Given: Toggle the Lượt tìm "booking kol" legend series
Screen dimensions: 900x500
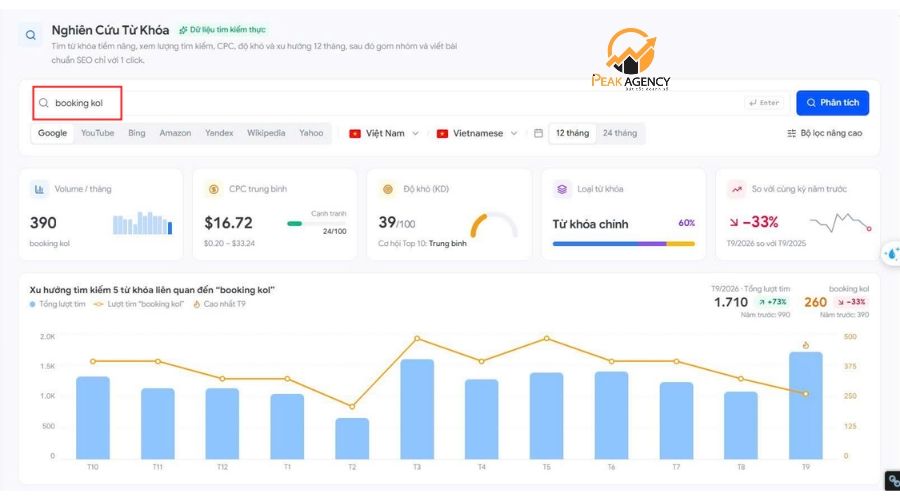Looking at the screenshot, I should (x=139, y=304).
